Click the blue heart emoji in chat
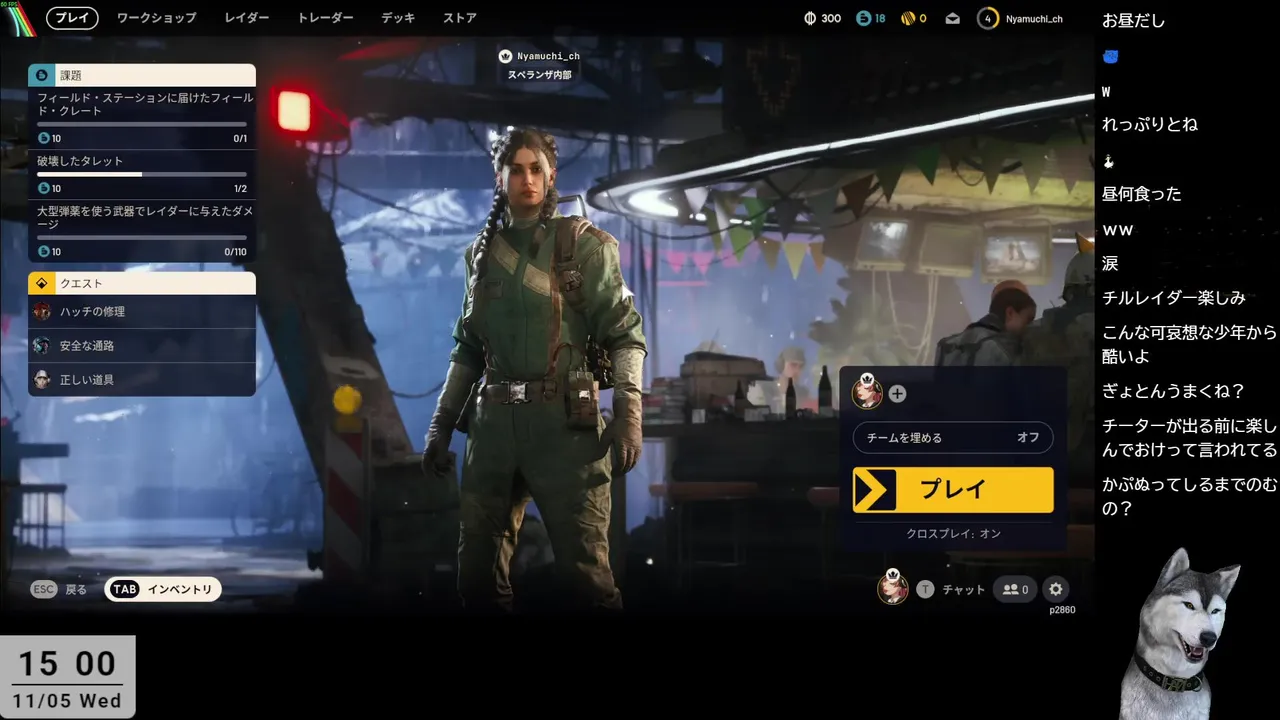1280x720 pixels. (1110, 57)
